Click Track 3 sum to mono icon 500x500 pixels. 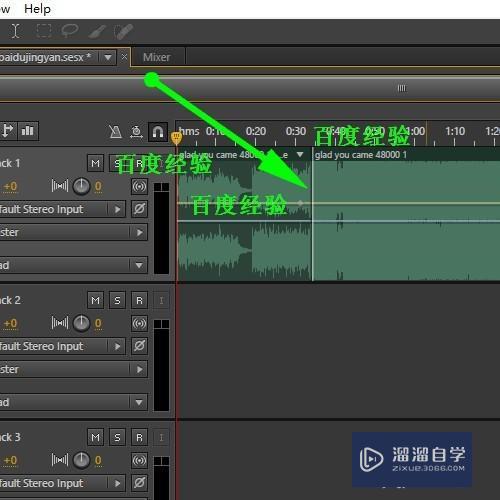coord(139,460)
